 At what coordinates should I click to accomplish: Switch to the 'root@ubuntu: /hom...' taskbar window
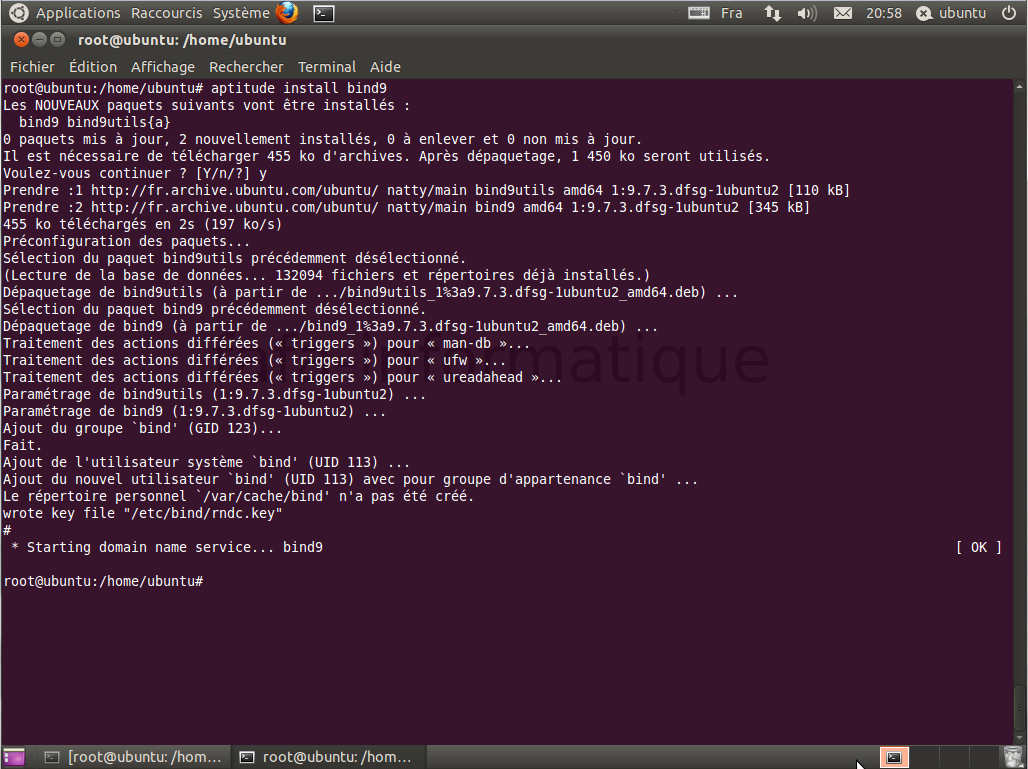(326, 757)
